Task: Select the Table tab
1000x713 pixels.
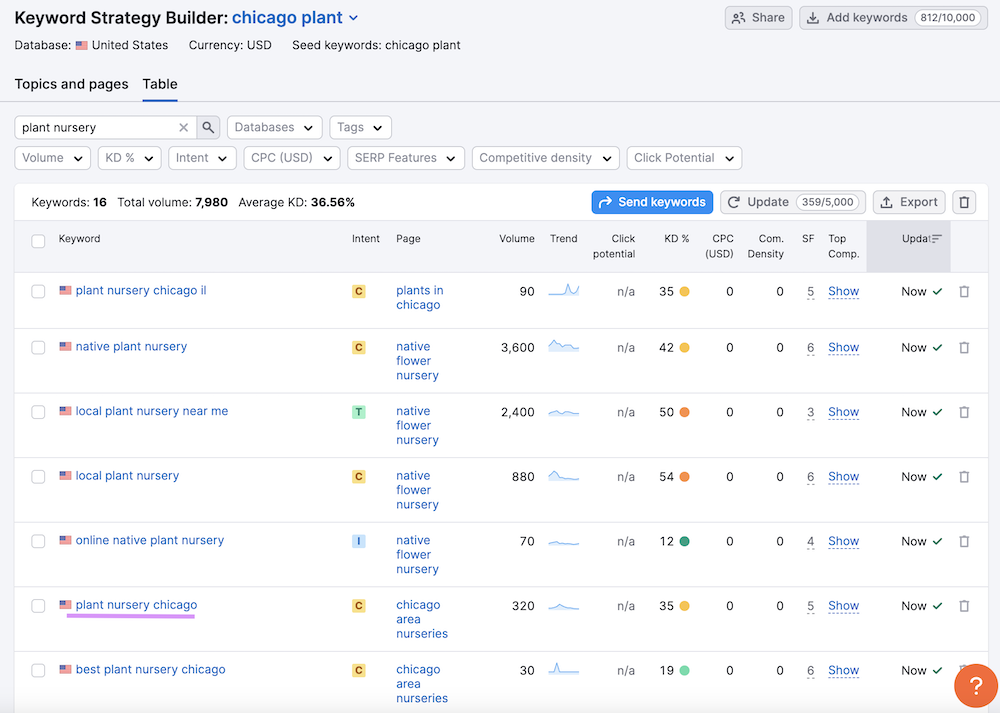Action: tap(160, 84)
